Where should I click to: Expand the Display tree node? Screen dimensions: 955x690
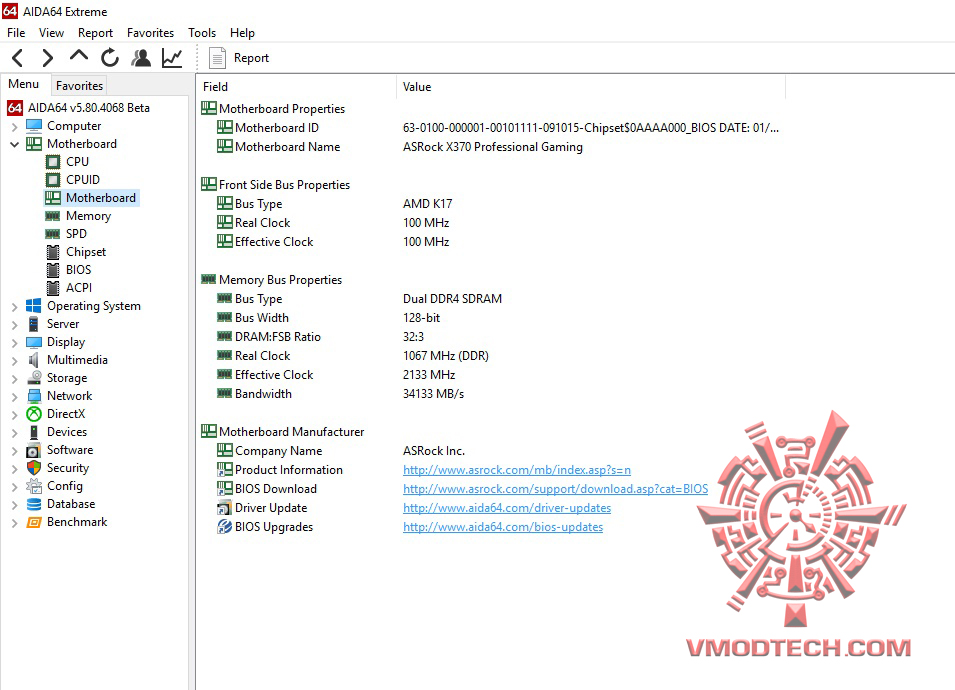click(x=15, y=343)
